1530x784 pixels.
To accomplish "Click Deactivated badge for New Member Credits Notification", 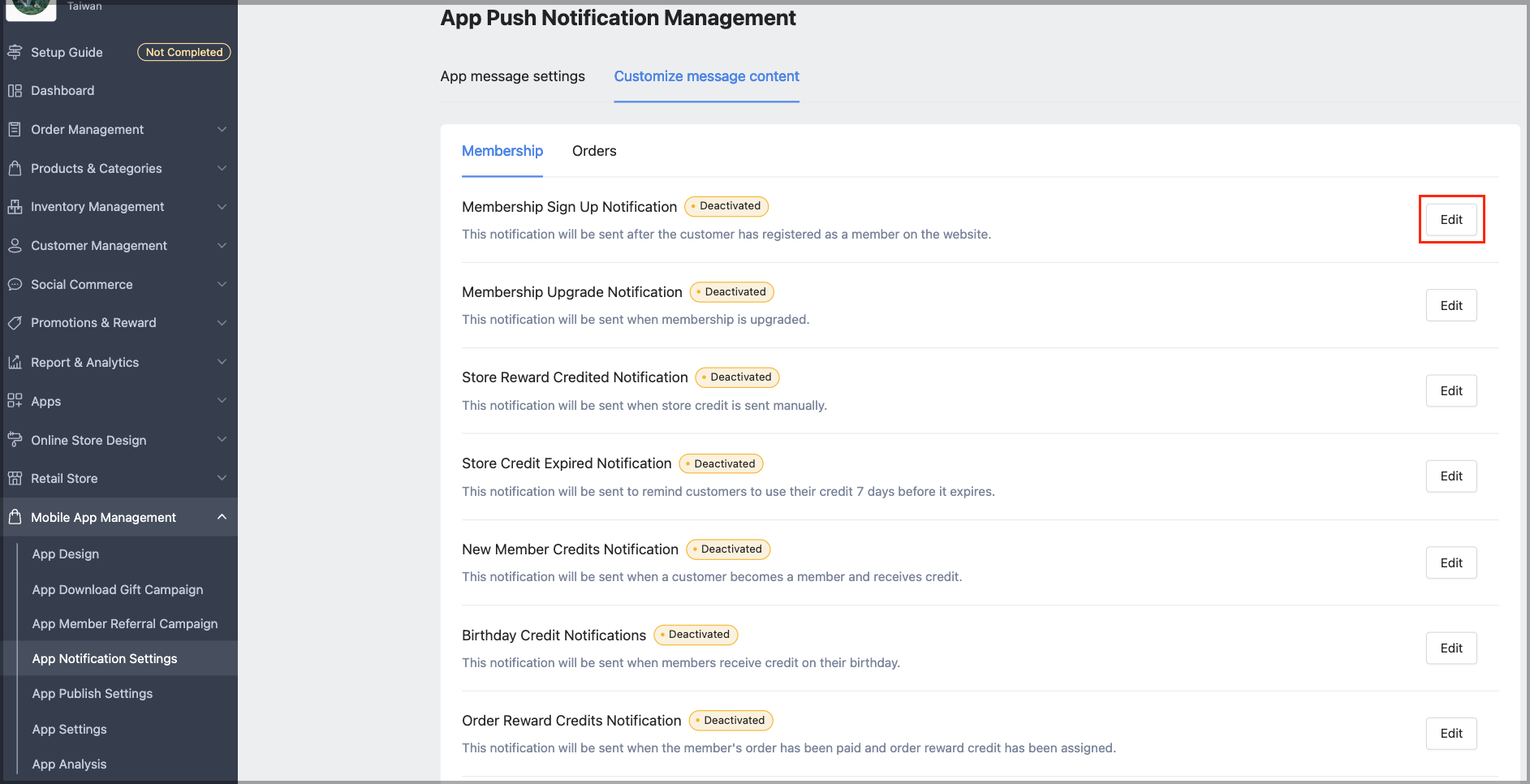I will (728, 549).
